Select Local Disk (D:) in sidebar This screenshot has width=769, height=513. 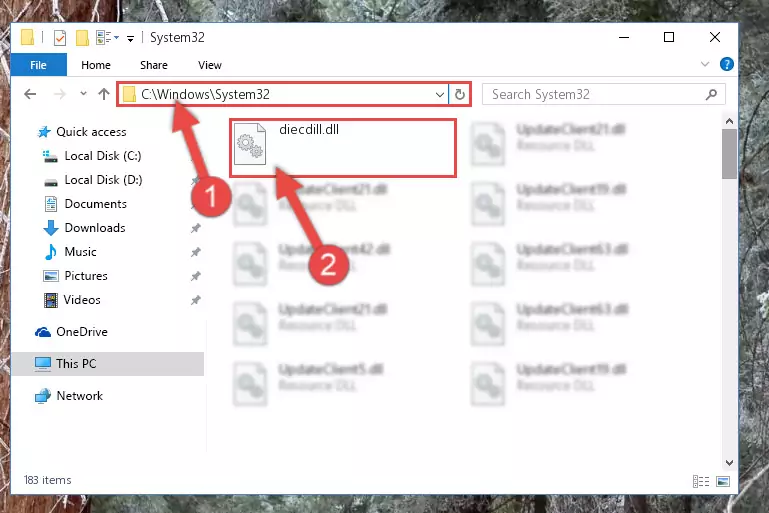(103, 180)
